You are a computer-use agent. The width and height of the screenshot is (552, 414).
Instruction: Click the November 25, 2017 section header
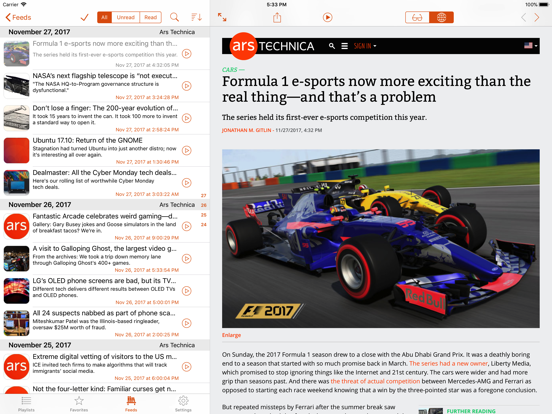[x=105, y=345]
